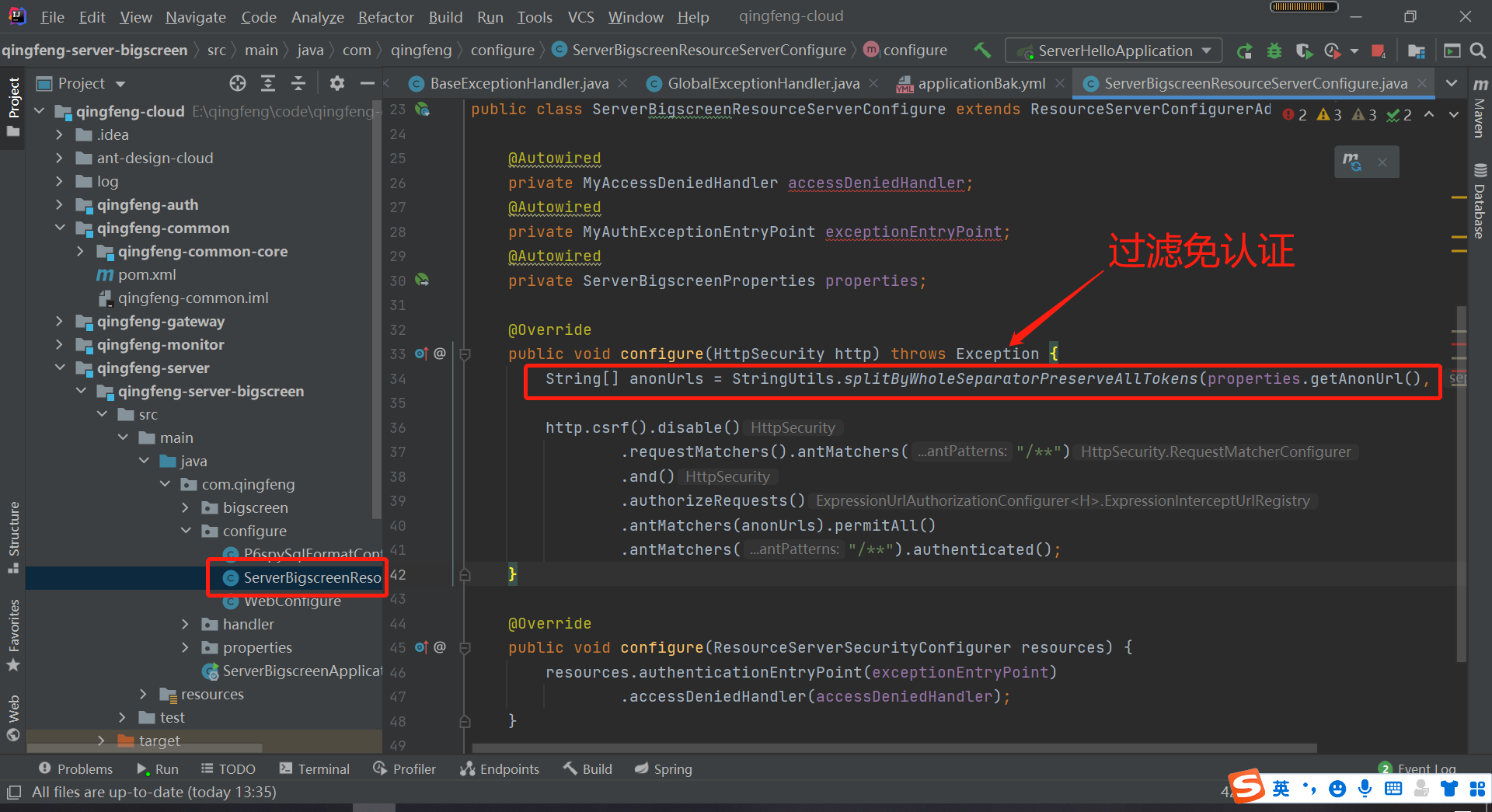Open the Problems tool window

click(76, 768)
